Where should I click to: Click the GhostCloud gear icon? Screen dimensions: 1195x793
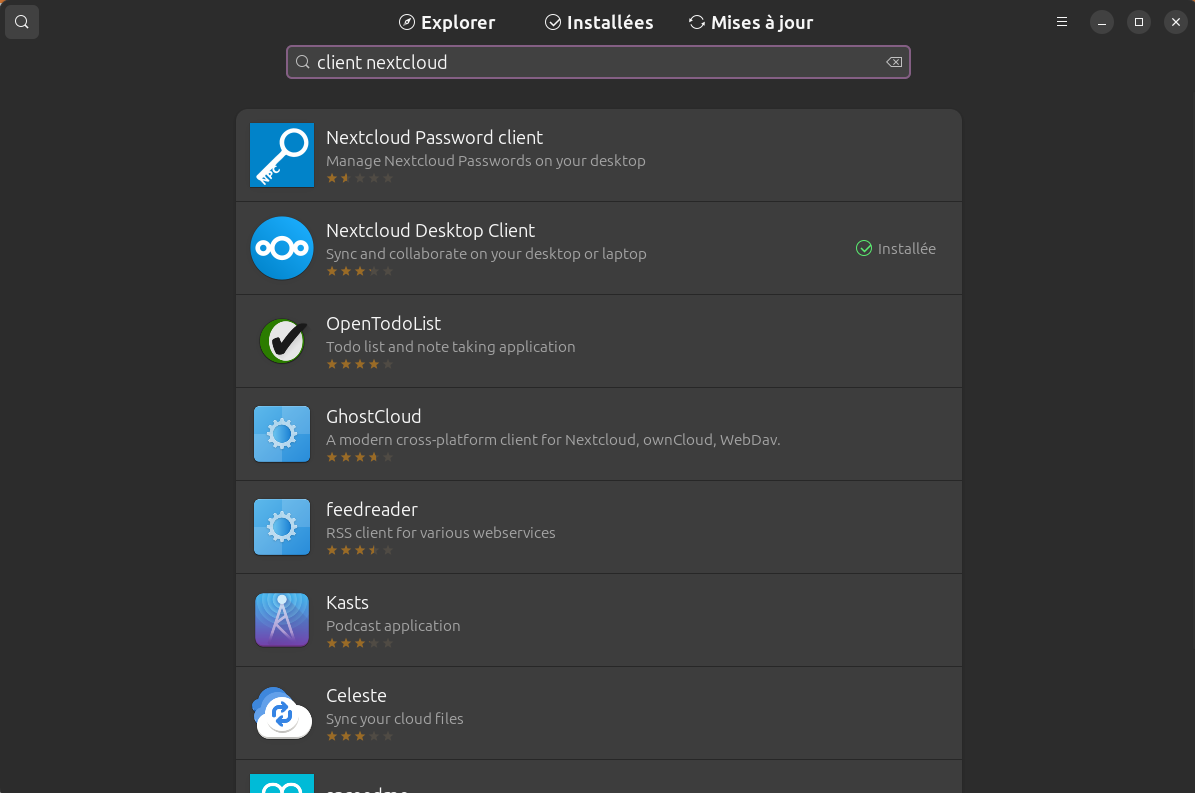click(282, 434)
